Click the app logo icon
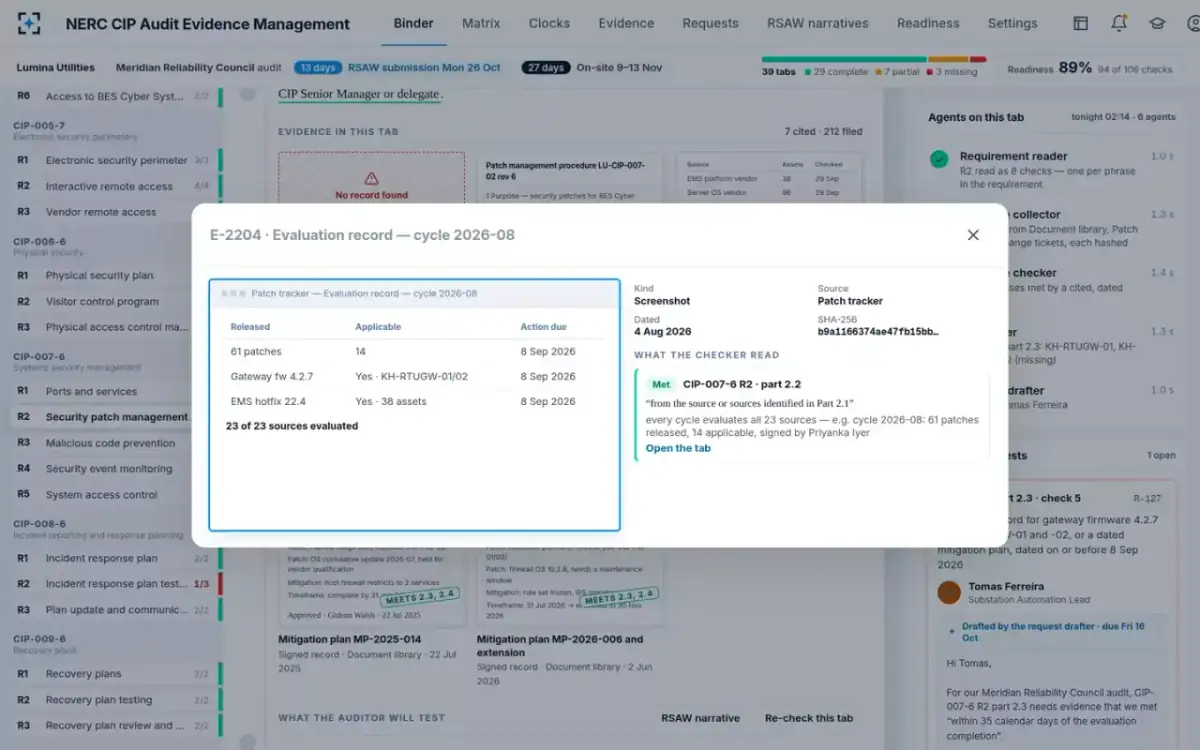 coord(30,24)
